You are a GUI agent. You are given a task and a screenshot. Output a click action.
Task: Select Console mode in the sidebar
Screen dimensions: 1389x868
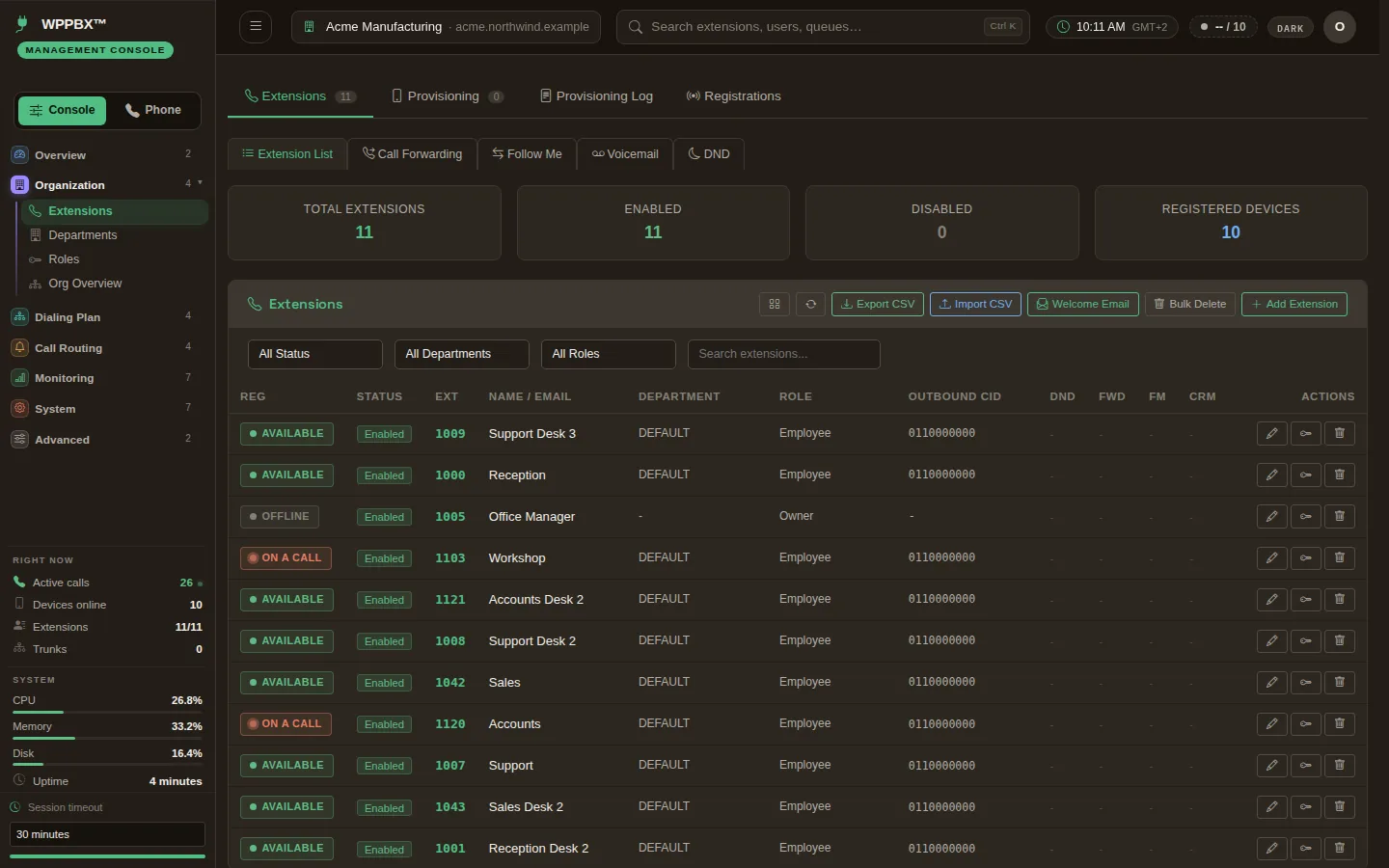[63, 110]
